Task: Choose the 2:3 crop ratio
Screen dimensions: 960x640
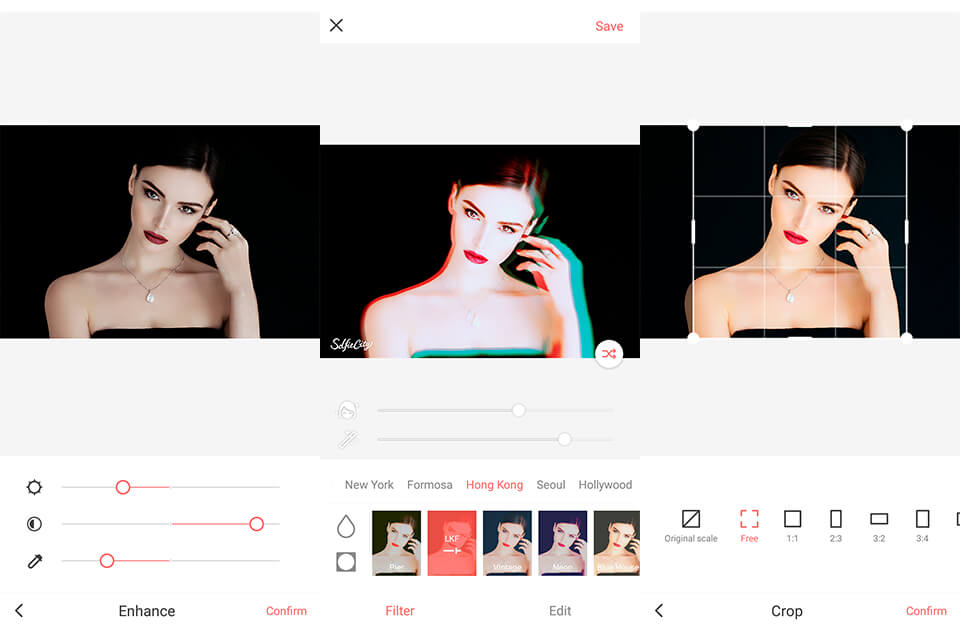Action: point(836,526)
